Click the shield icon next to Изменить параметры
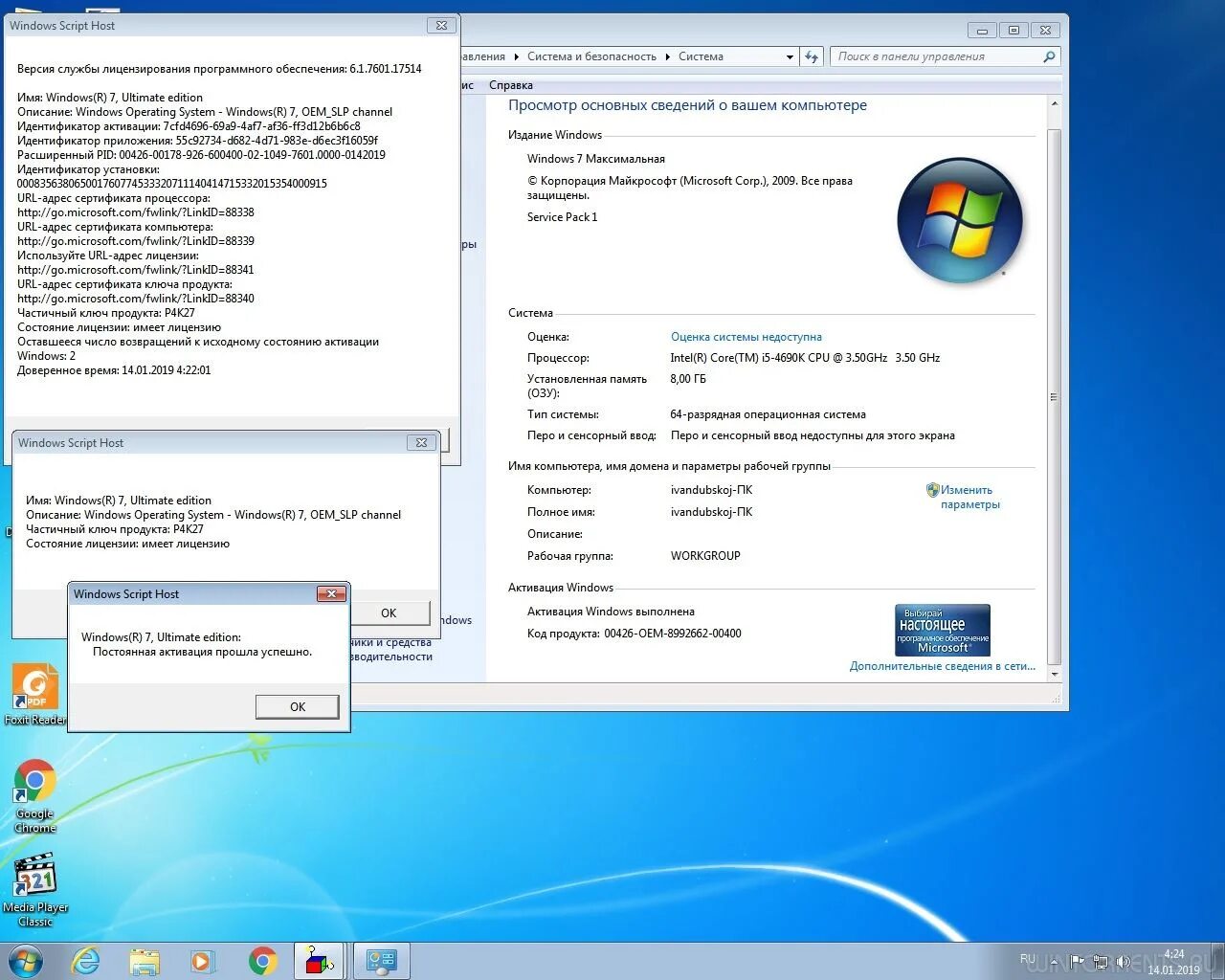 (x=932, y=490)
